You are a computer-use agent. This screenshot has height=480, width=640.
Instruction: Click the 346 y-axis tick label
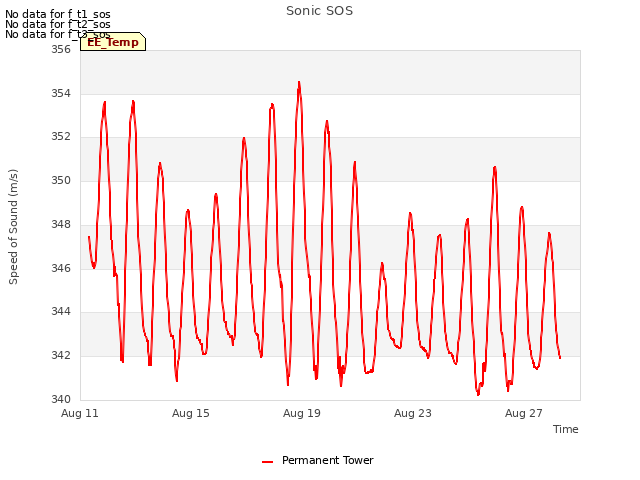pyautogui.click(x=61, y=268)
